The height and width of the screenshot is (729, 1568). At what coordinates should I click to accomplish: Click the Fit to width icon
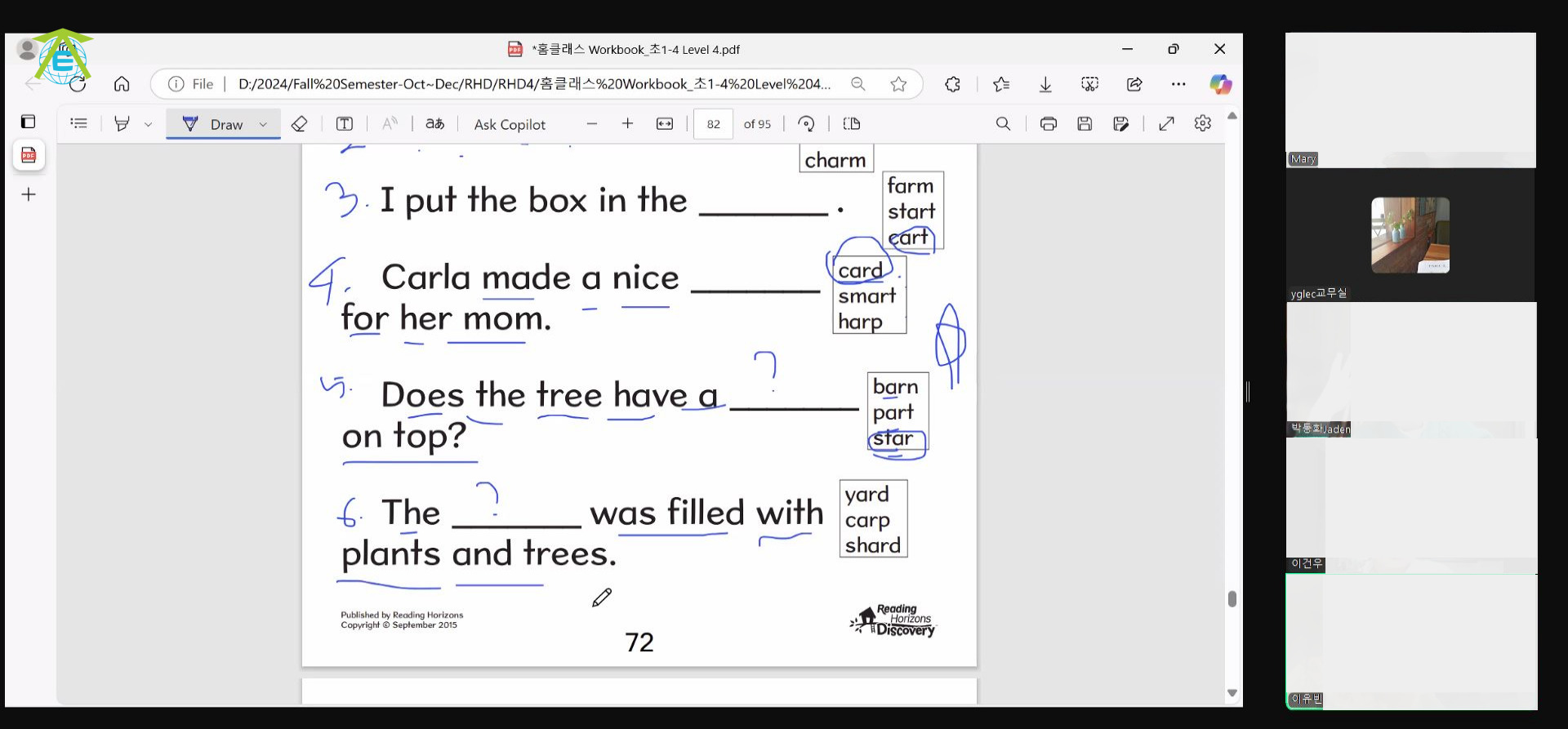tap(665, 123)
